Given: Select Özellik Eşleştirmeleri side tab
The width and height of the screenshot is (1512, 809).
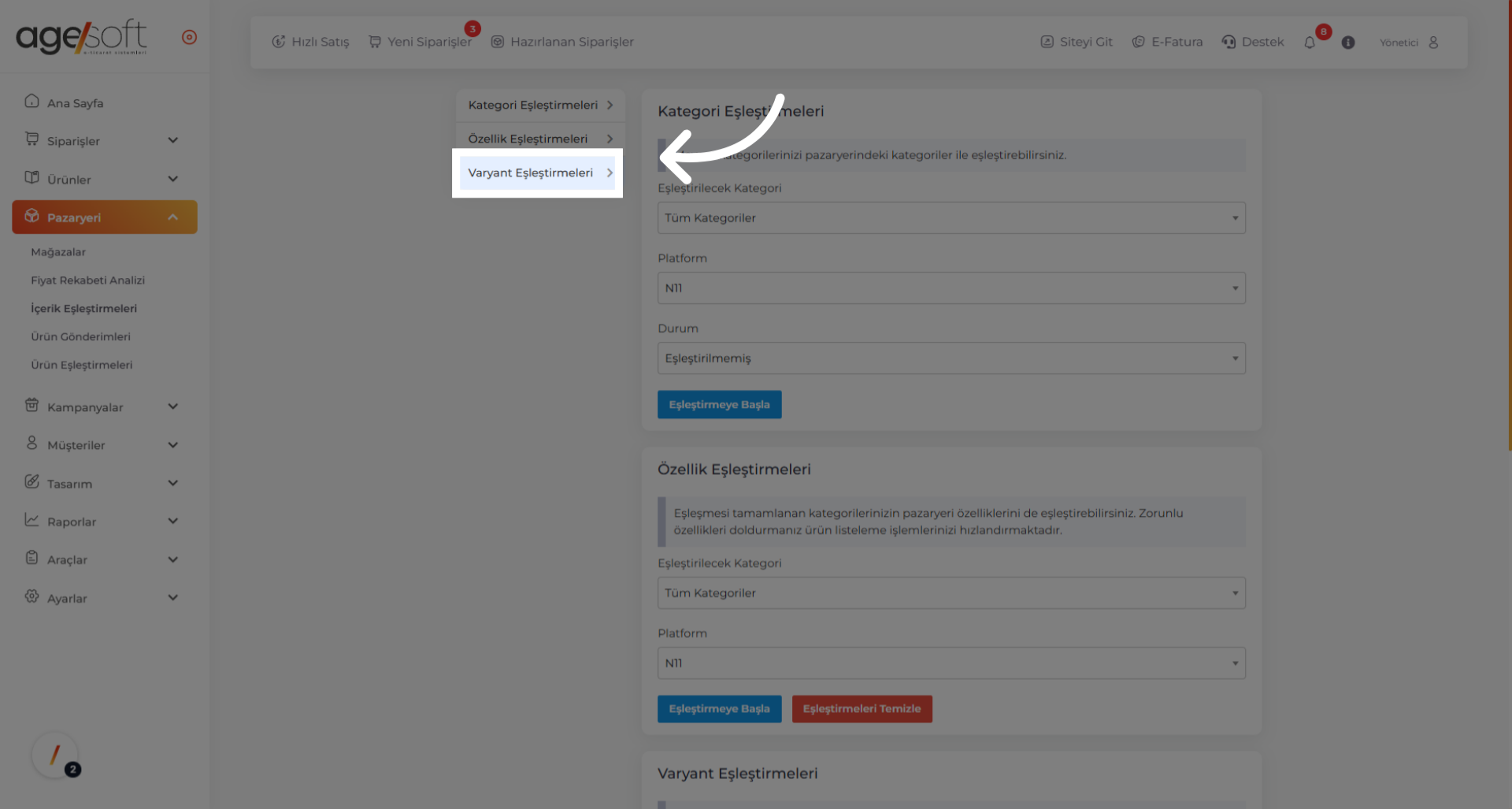Looking at the screenshot, I should (540, 139).
